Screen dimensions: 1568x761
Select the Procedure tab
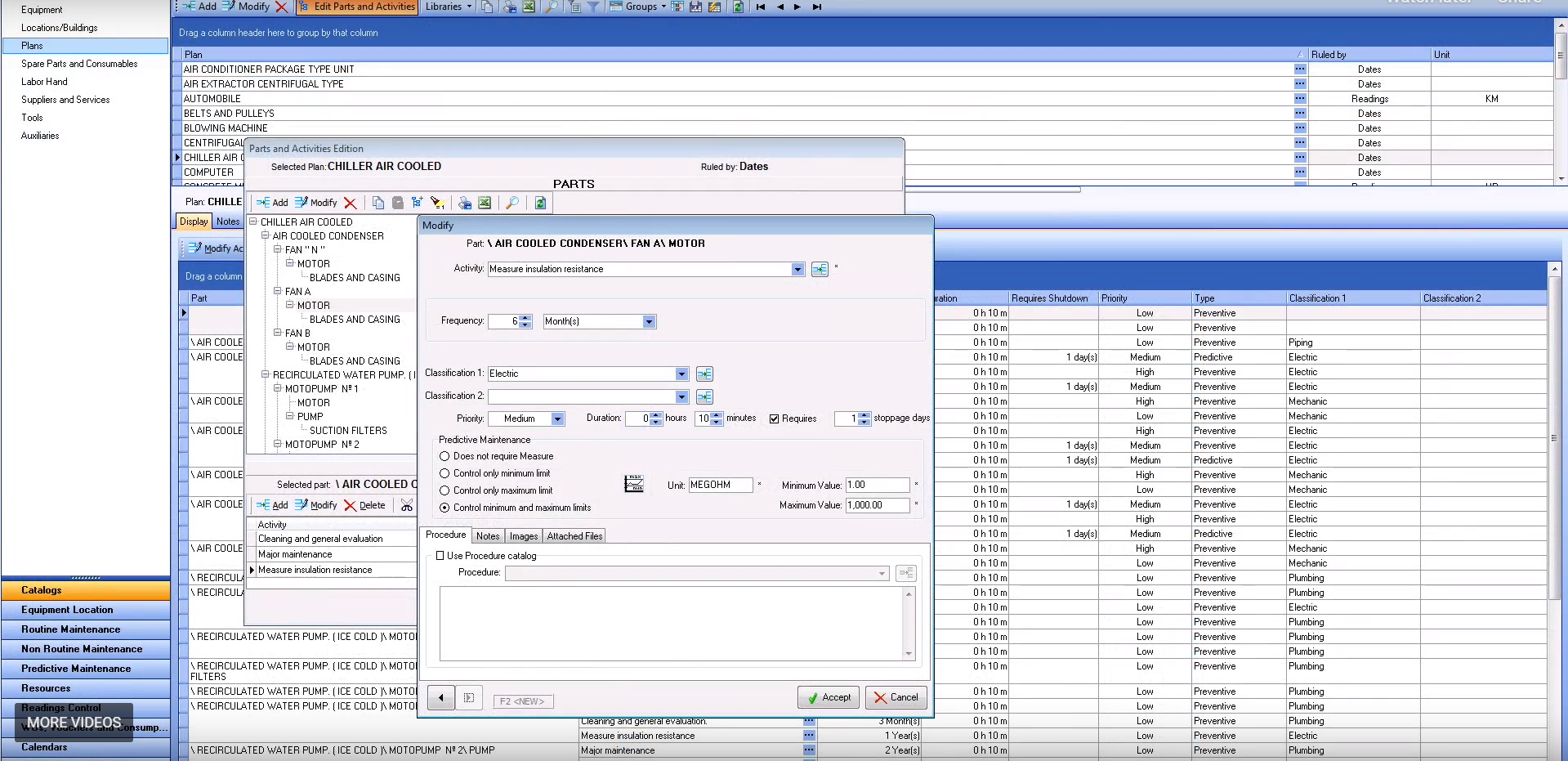(x=446, y=535)
